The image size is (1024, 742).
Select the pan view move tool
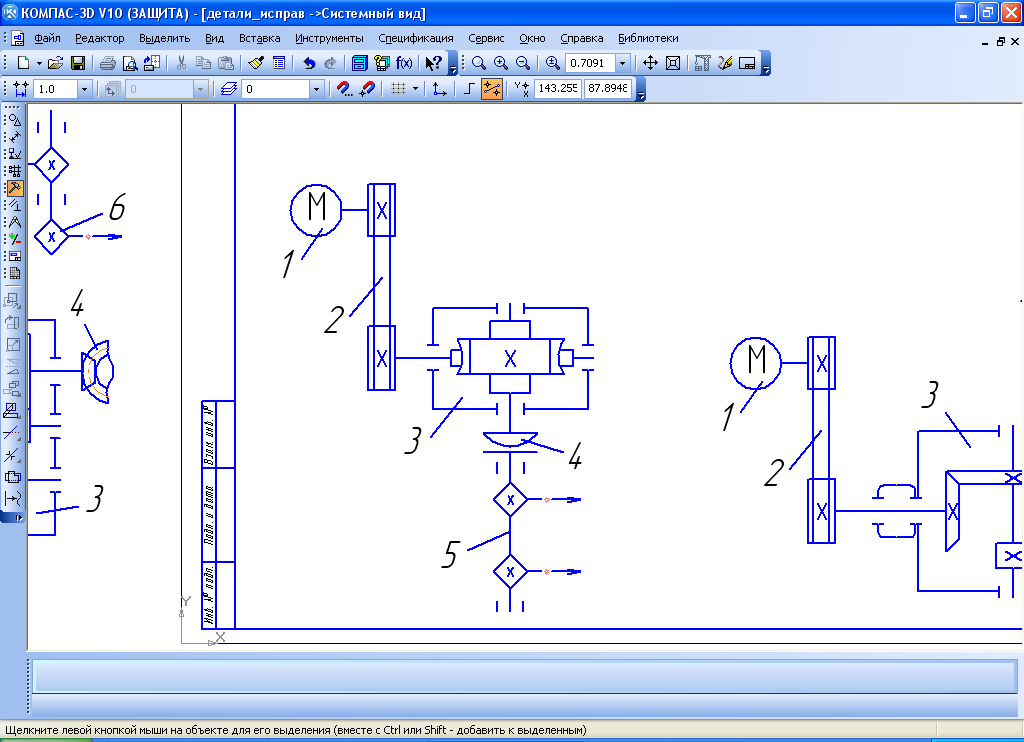pos(649,63)
